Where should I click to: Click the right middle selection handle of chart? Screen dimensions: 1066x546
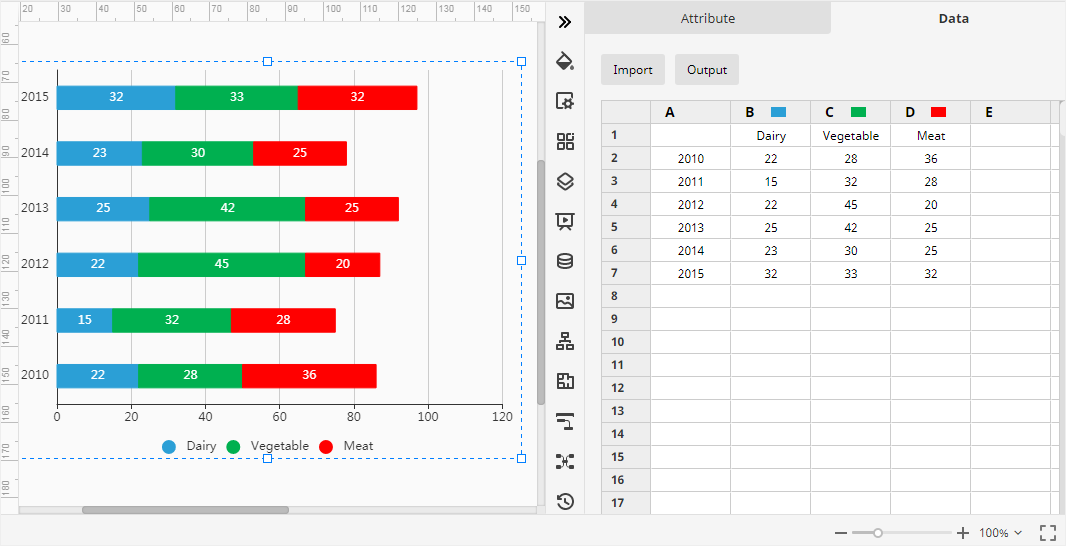[x=521, y=260]
